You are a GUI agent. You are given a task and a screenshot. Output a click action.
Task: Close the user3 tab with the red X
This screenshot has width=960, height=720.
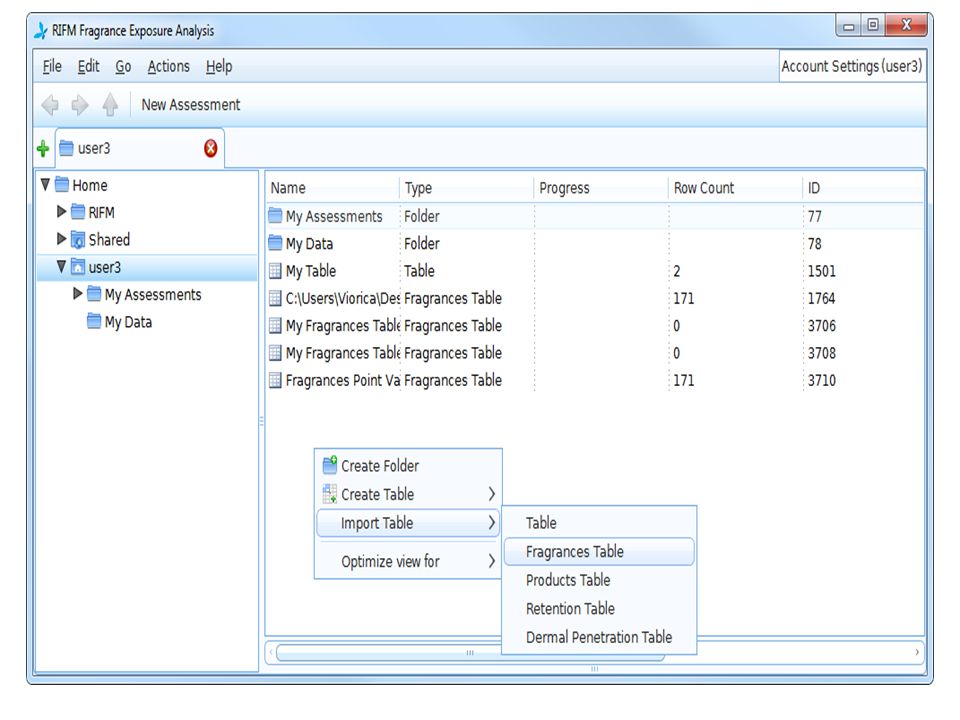point(211,148)
